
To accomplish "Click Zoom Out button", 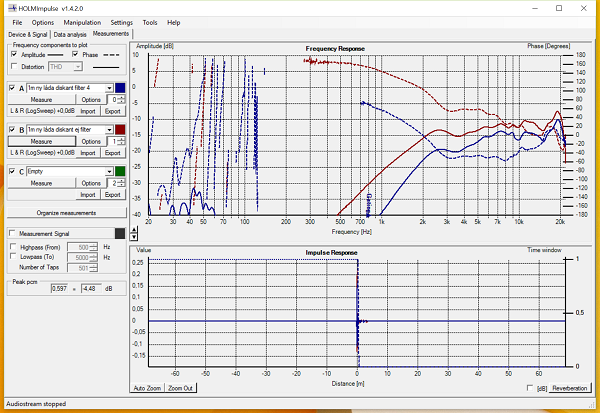I will (x=180, y=388).
